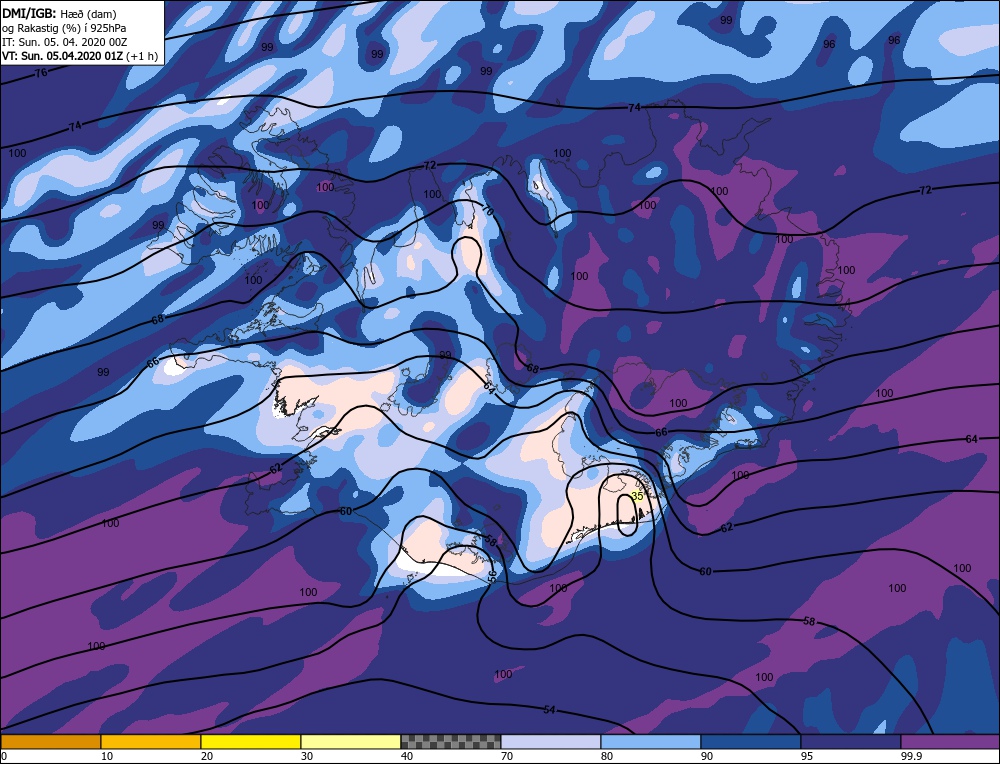Click the 'og Rakastig (%) í 925hPa' line
The width and height of the screenshot is (1000, 764).
64,28
